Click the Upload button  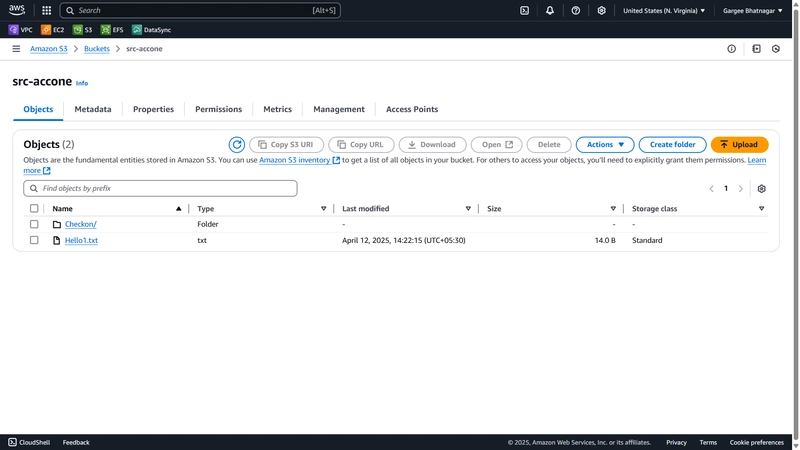click(x=739, y=144)
